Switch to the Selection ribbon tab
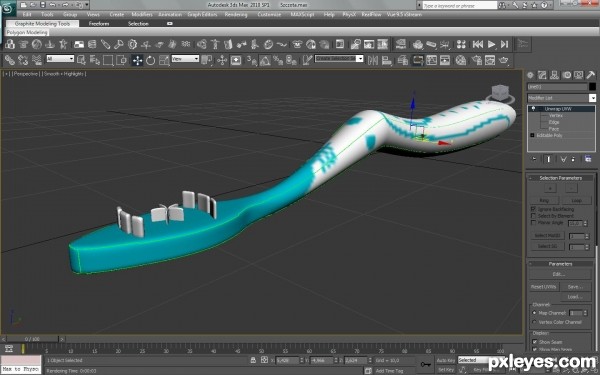 click(138, 24)
